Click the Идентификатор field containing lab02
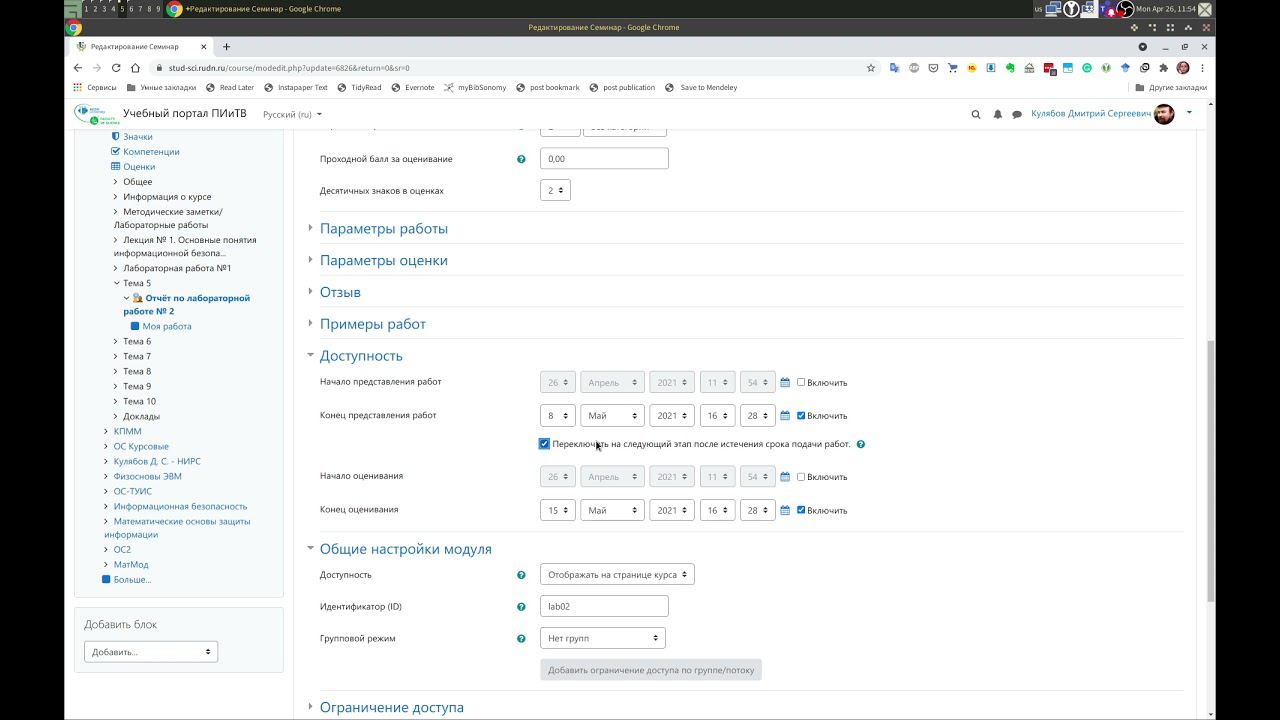The width and height of the screenshot is (1280, 720). tap(604, 606)
